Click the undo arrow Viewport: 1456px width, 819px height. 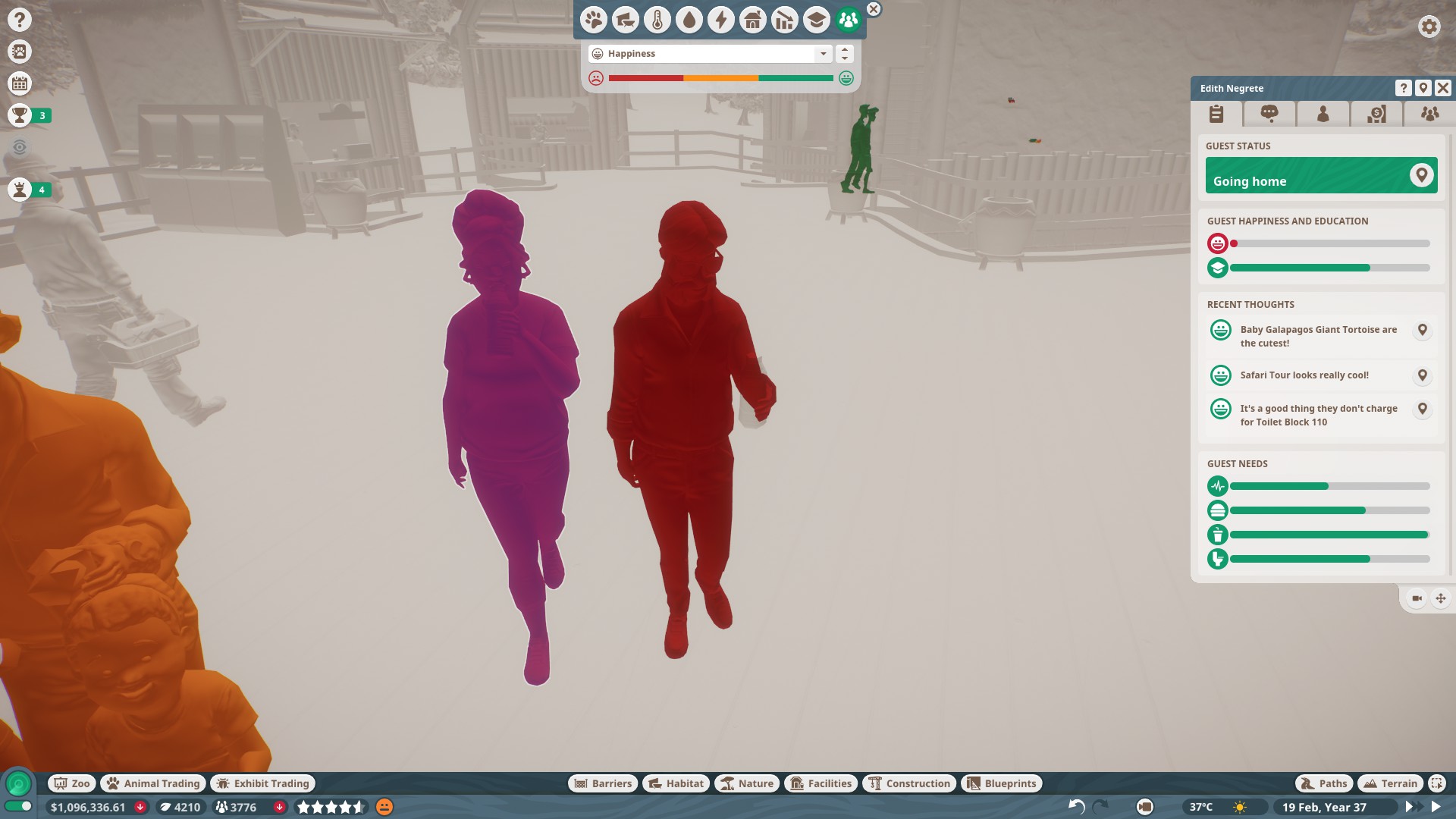tap(1076, 807)
